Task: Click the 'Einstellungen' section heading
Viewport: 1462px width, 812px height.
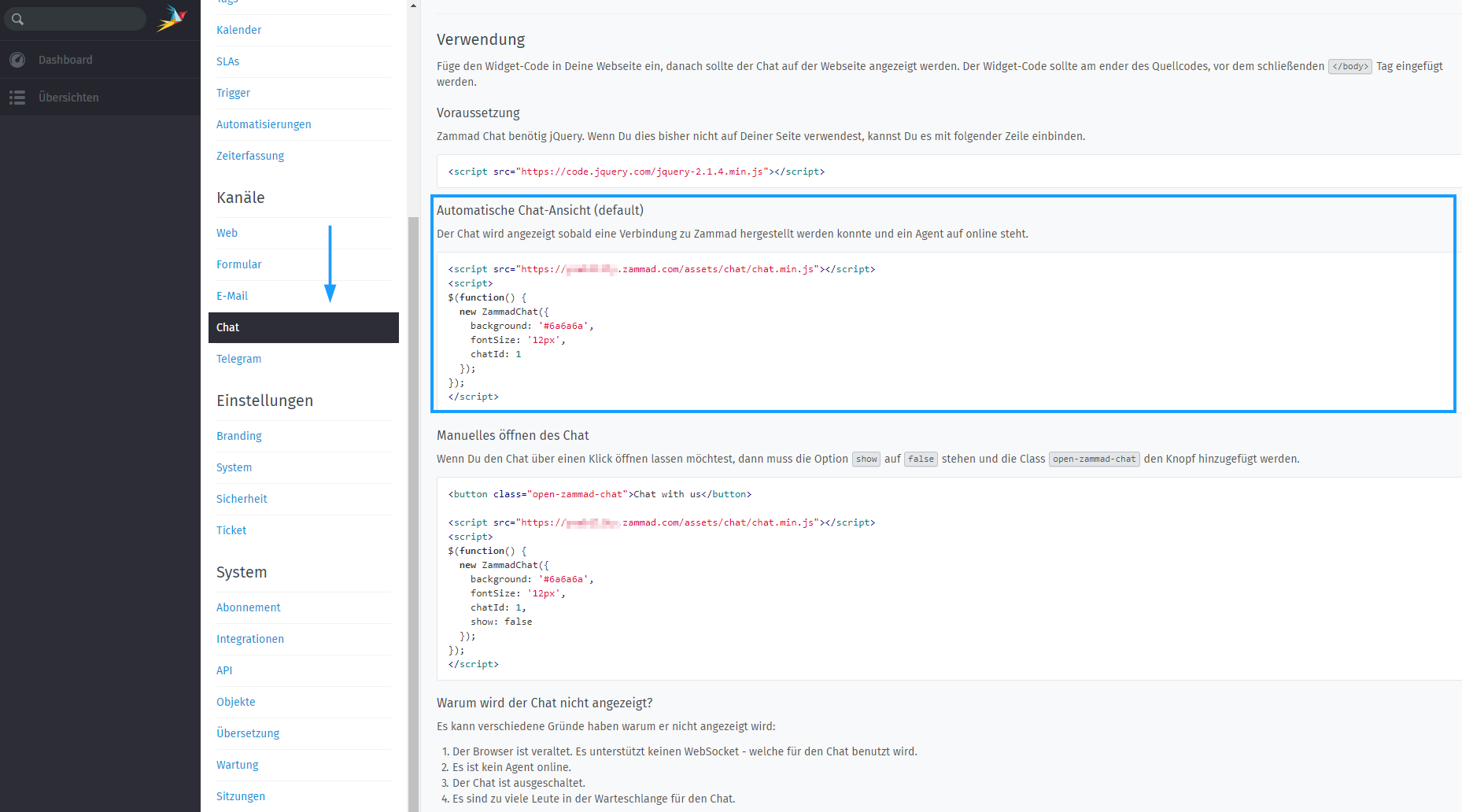Action: click(264, 400)
